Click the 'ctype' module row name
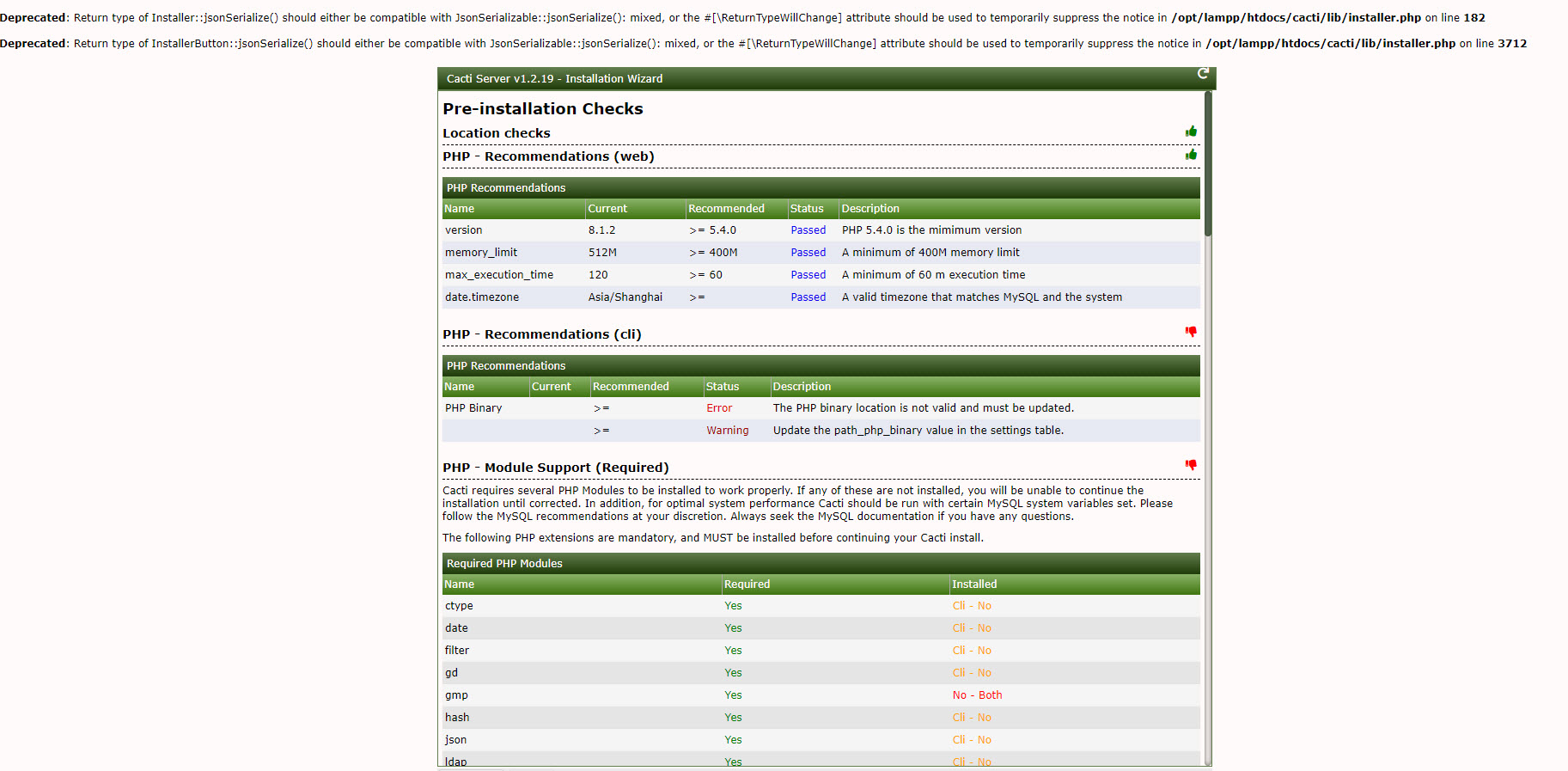Viewport: 1568px width, 771px height. click(459, 606)
